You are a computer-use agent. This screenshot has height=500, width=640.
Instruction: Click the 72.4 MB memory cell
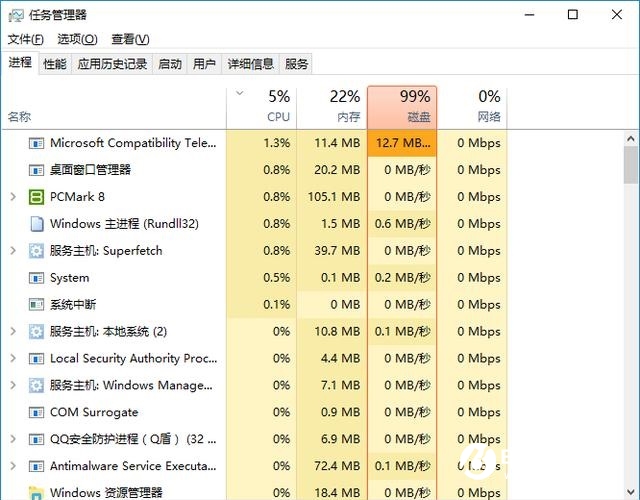tap(332, 466)
